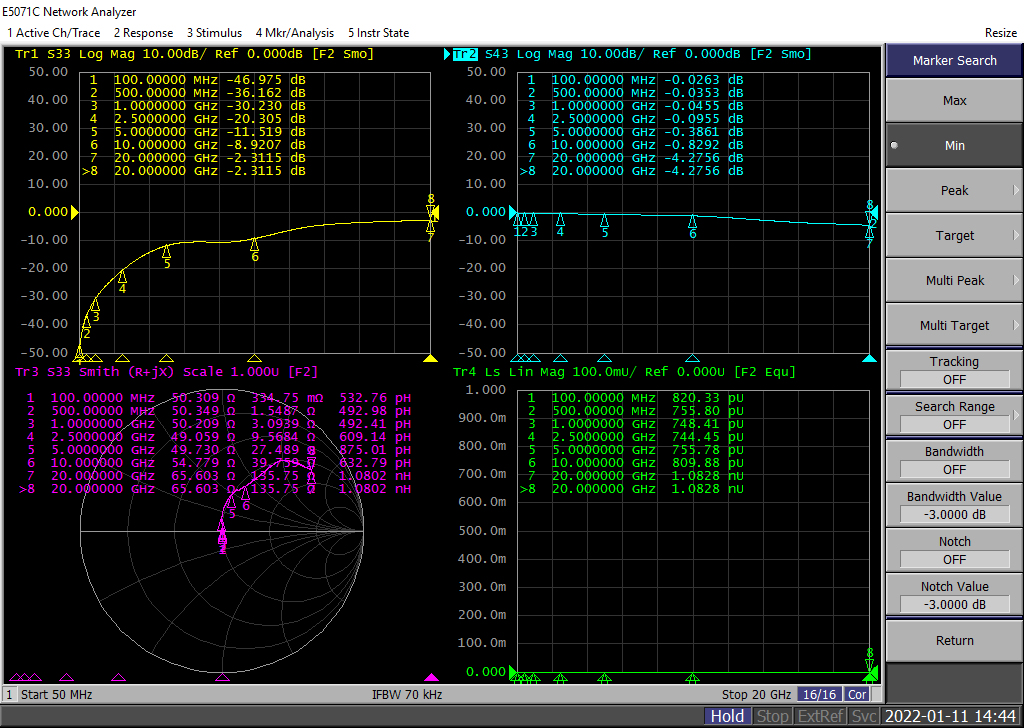This screenshot has height=728, width=1024.
Task: Click the Return softkey
Action: [x=954, y=641]
